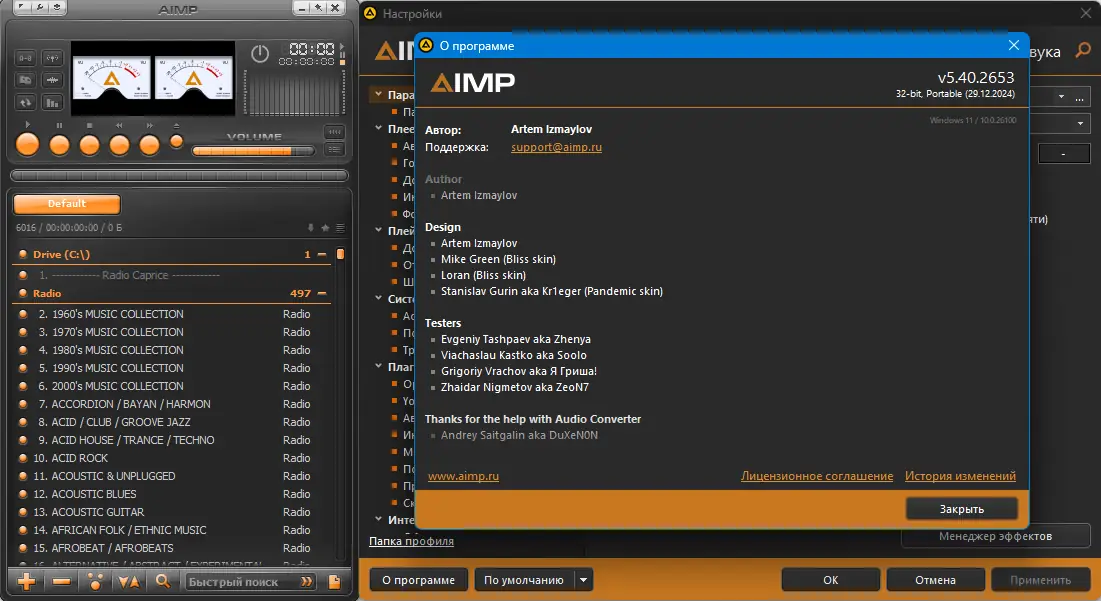Select the Default playlist tab

(x=67, y=204)
